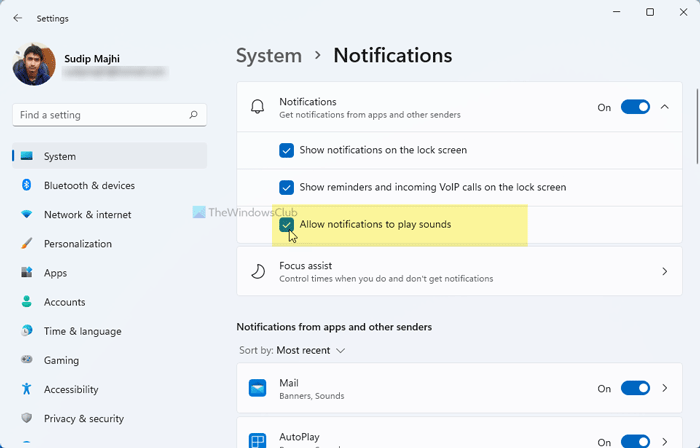Open Time & language settings
Image resolution: width=700 pixels, height=448 pixels.
[82, 331]
